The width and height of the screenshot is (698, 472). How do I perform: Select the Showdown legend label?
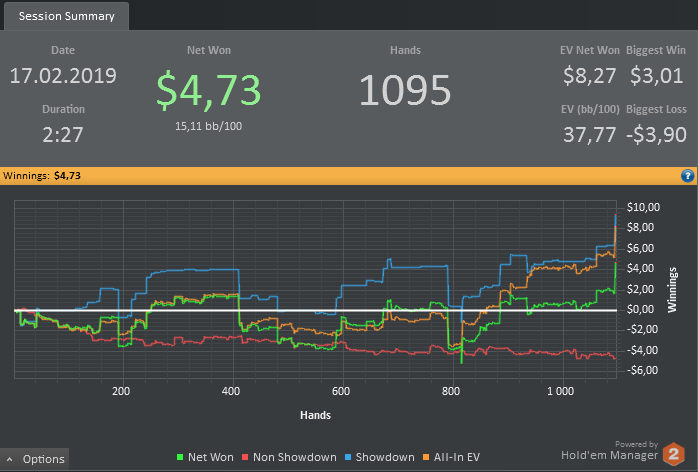(x=385, y=457)
